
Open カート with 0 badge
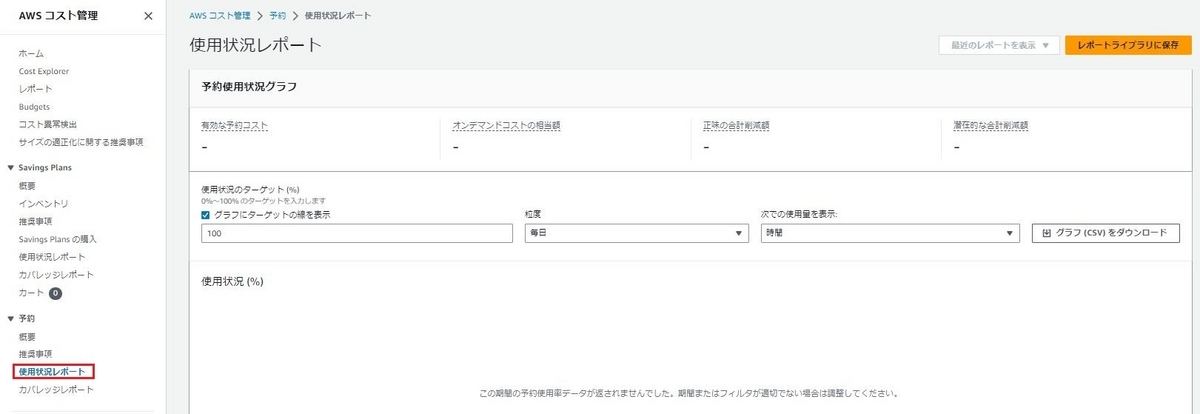click(31, 293)
